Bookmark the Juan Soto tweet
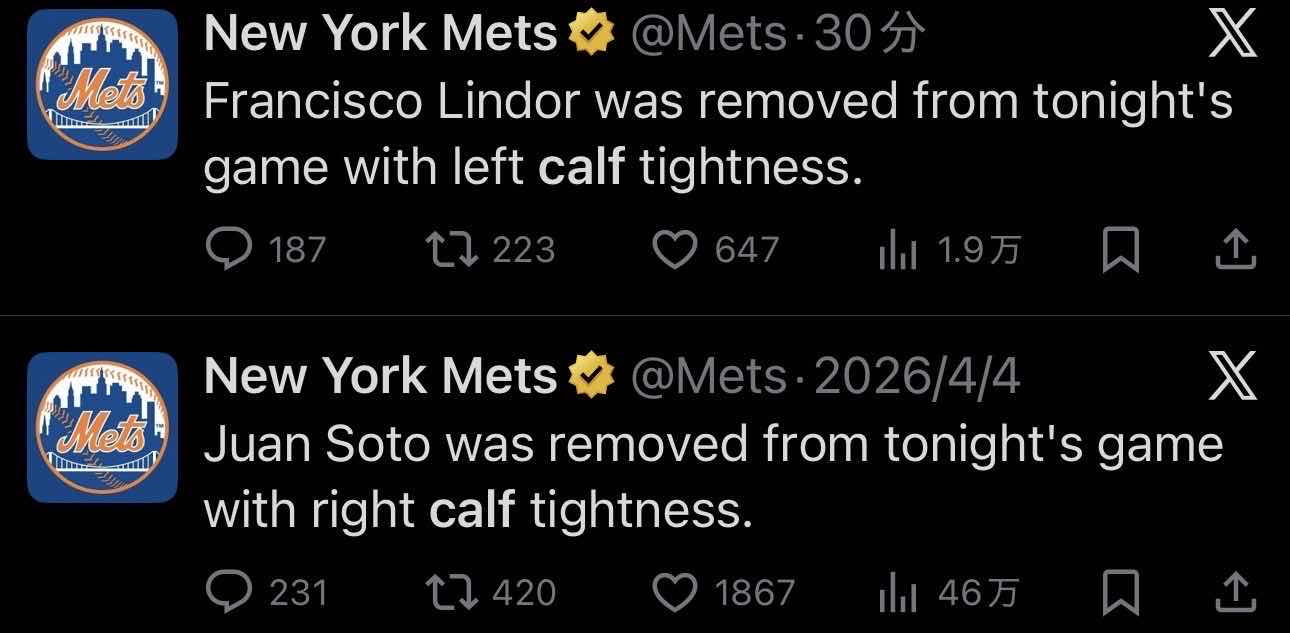1290x633 pixels. click(x=1120, y=593)
